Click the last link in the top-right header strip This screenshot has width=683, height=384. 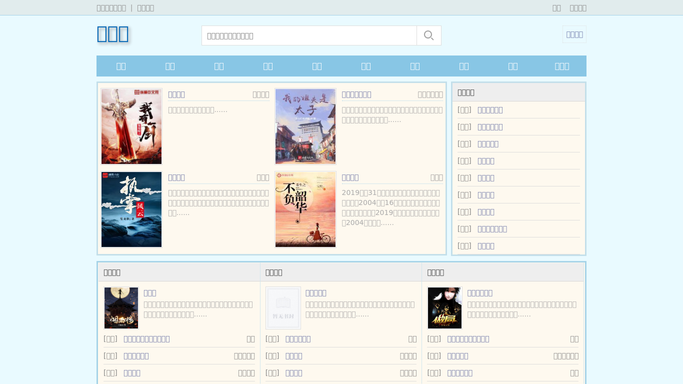(x=578, y=8)
